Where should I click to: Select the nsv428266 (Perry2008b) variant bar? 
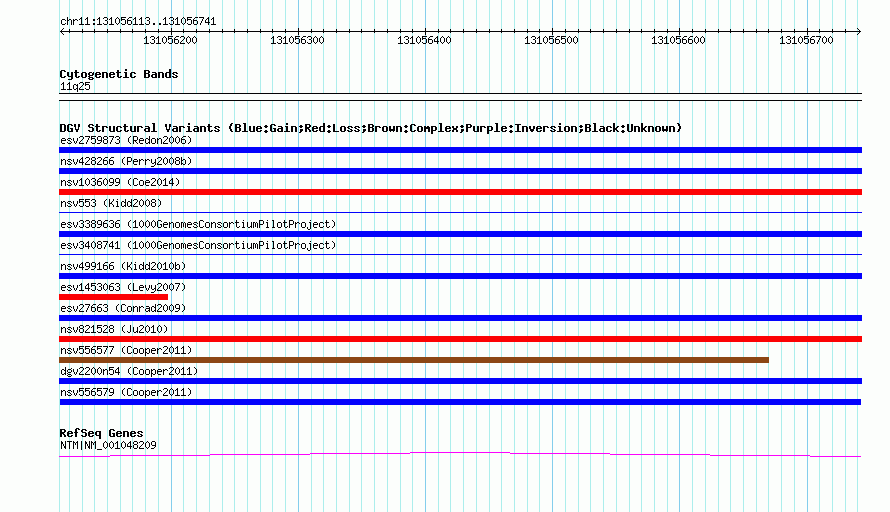(460, 171)
